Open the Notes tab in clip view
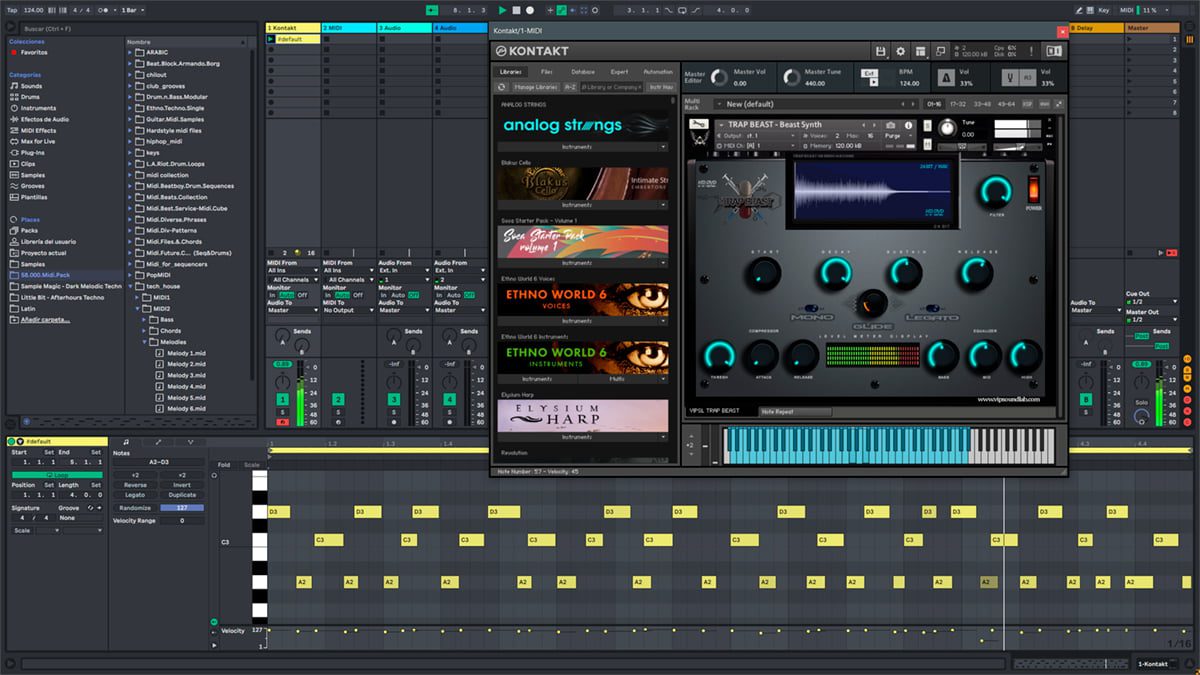1200x675 pixels. pos(125,441)
